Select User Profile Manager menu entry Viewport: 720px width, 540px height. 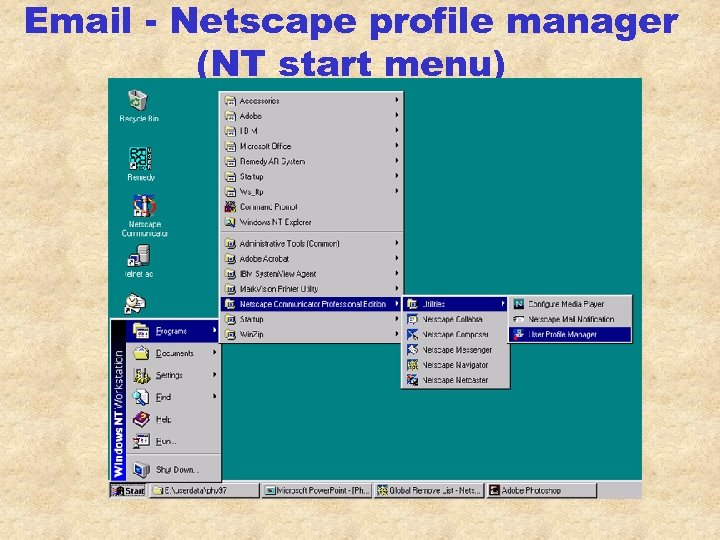click(570, 334)
